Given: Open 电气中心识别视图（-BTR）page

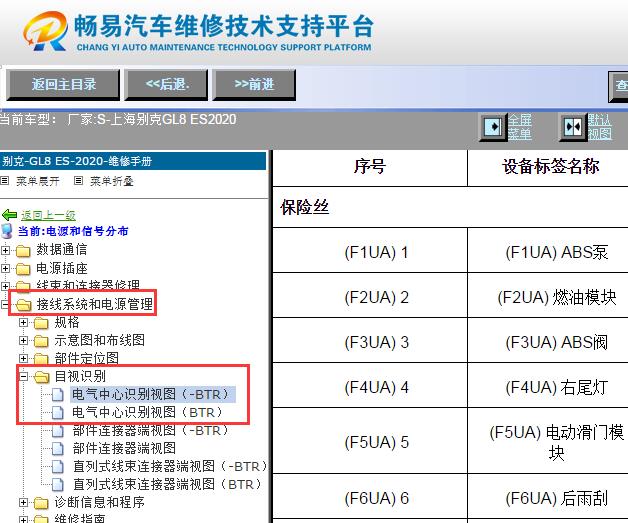Looking at the screenshot, I should pyautogui.click(x=153, y=394).
